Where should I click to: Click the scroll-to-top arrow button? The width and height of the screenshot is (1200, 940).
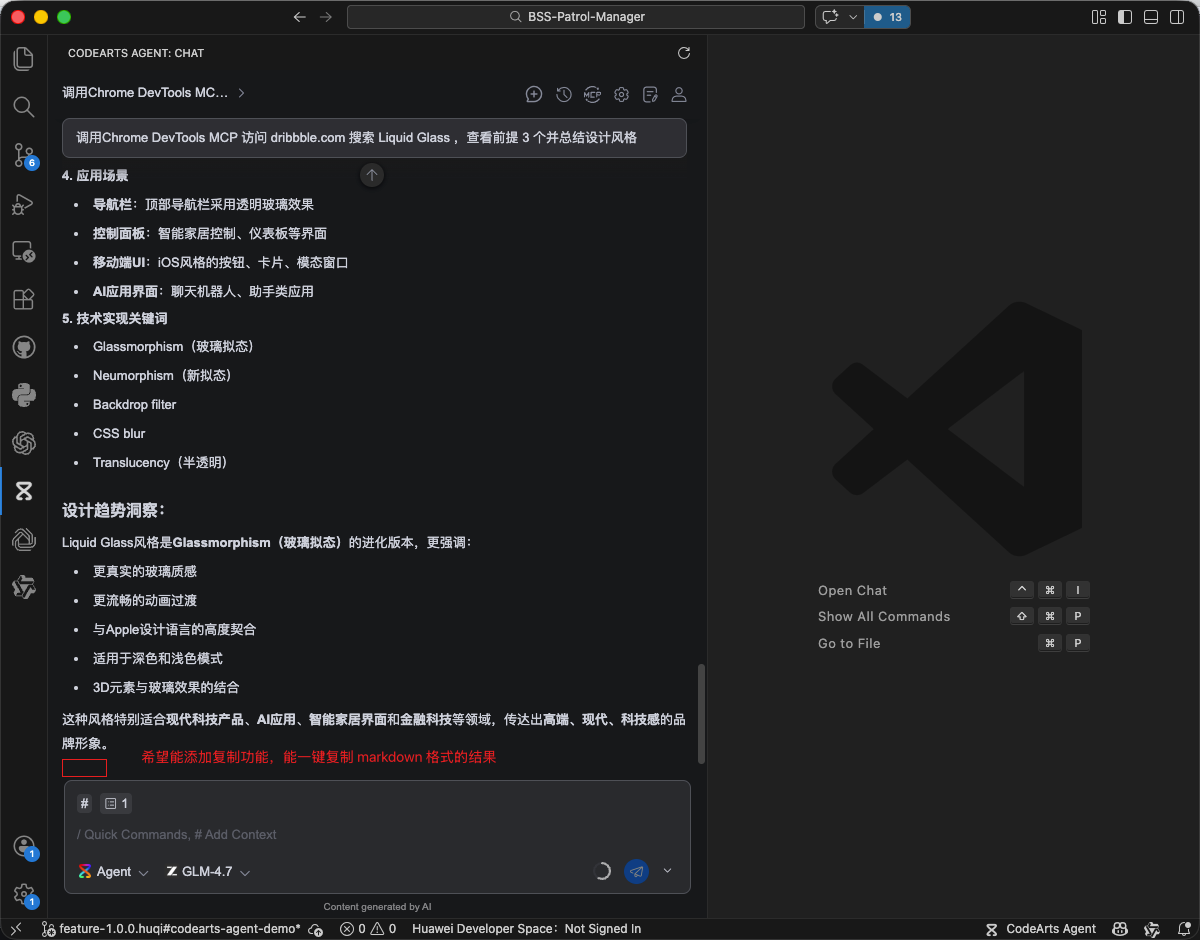pos(372,175)
